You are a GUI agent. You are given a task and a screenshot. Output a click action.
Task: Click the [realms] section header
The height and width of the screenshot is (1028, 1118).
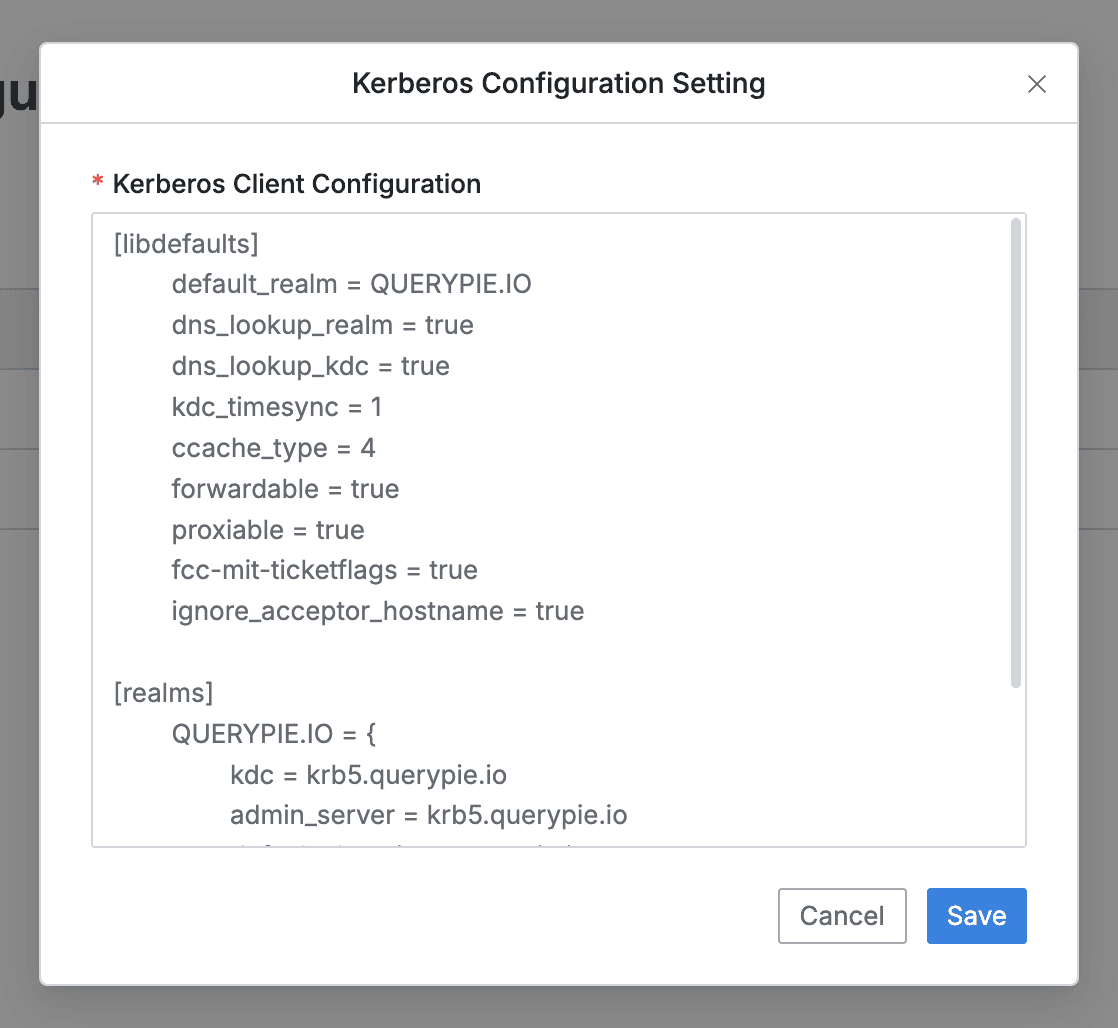[x=163, y=692]
